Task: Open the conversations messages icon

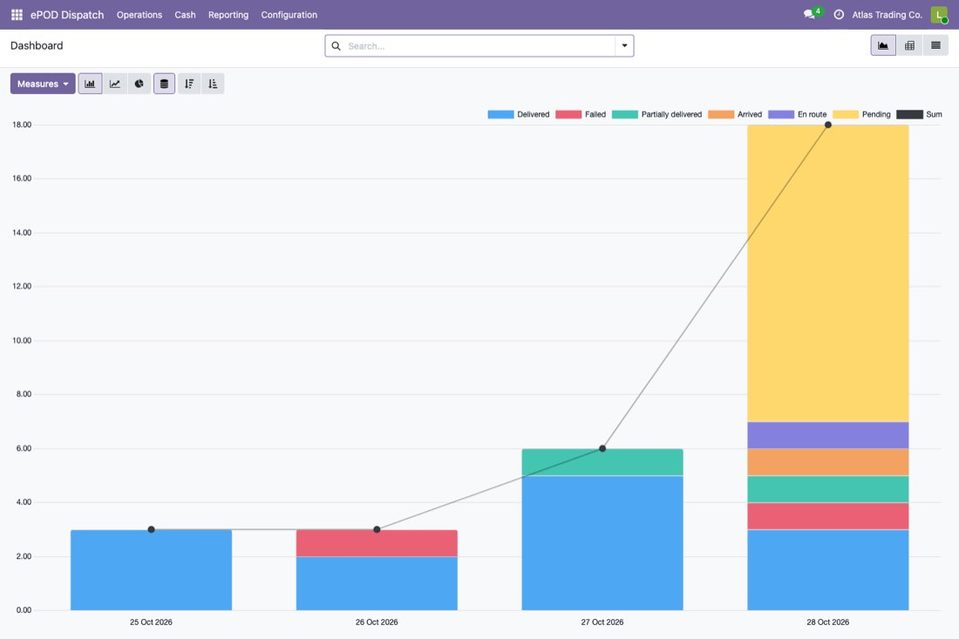Action: click(810, 14)
